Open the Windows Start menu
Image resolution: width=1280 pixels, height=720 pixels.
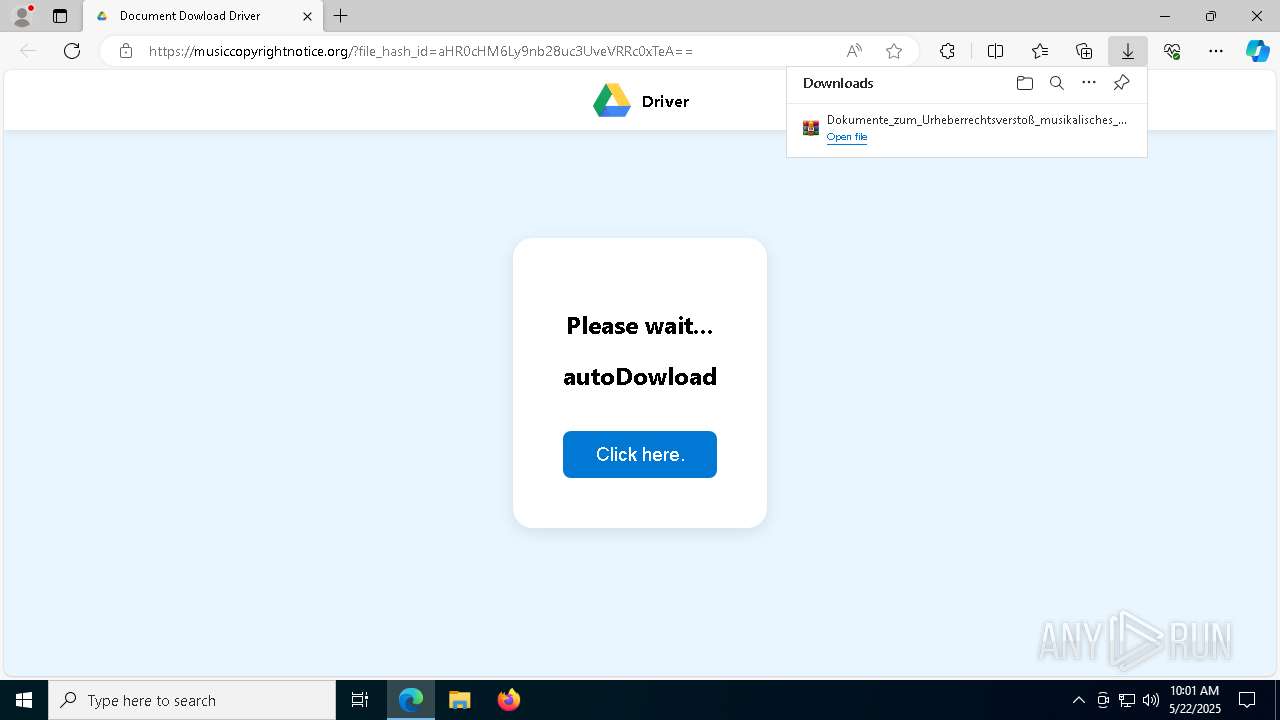click(24, 700)
